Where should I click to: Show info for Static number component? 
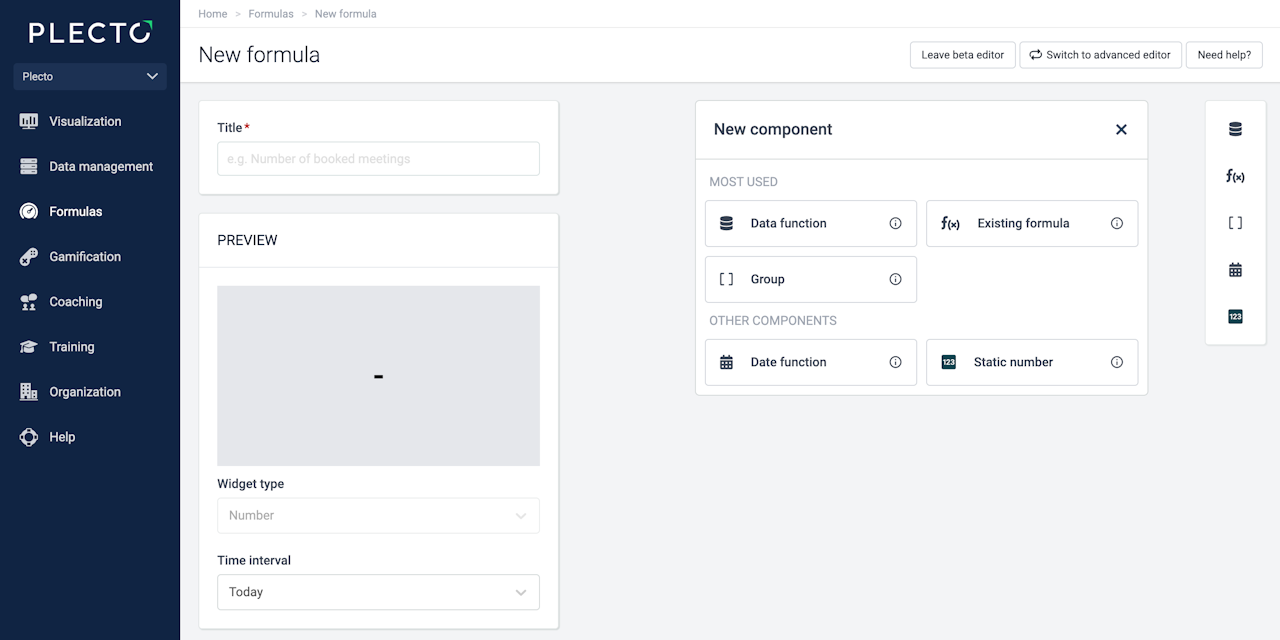(1117, 362)
